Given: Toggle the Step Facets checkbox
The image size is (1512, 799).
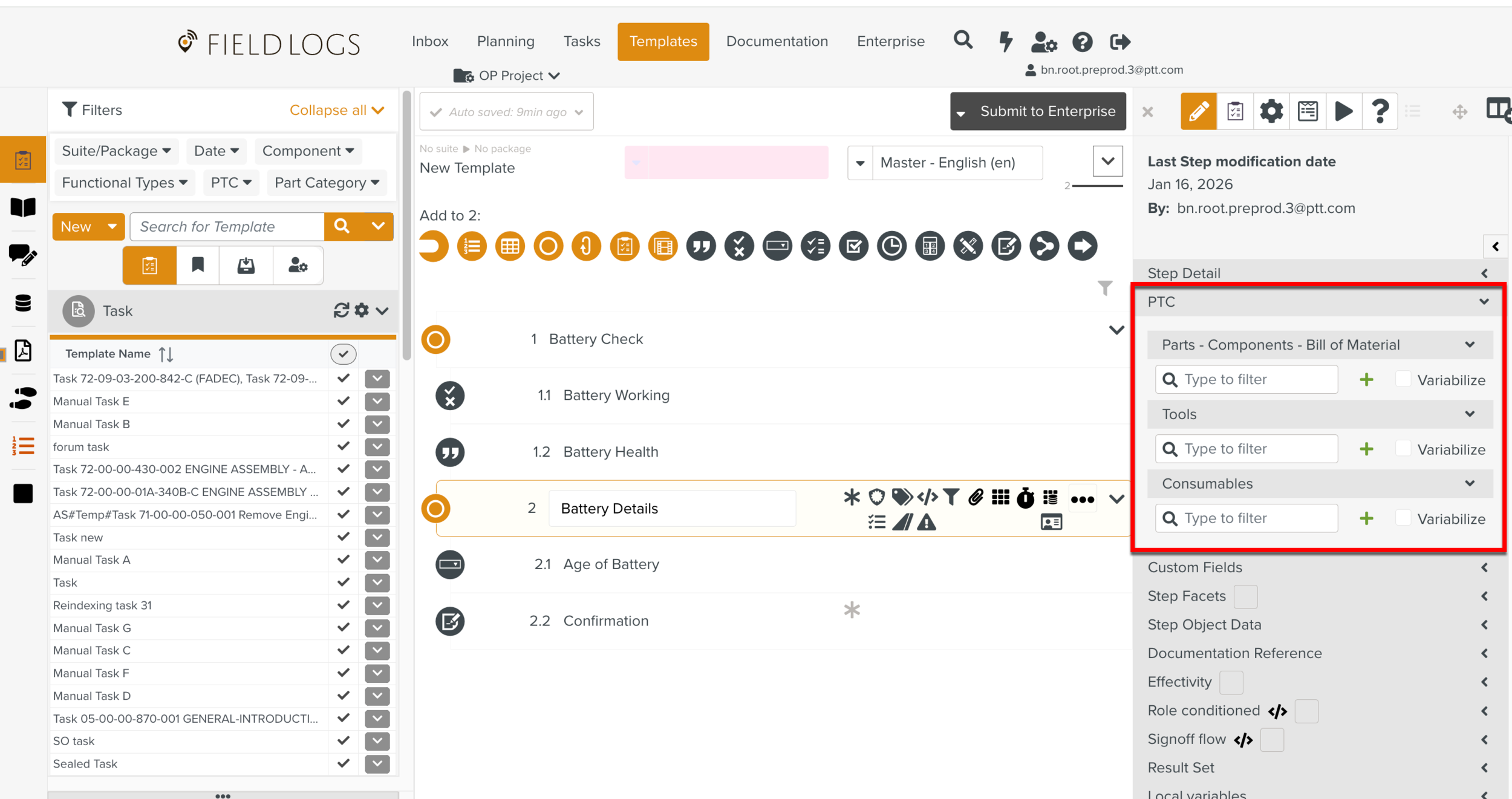Looking at the screenshot, I should click(1245, 596).
